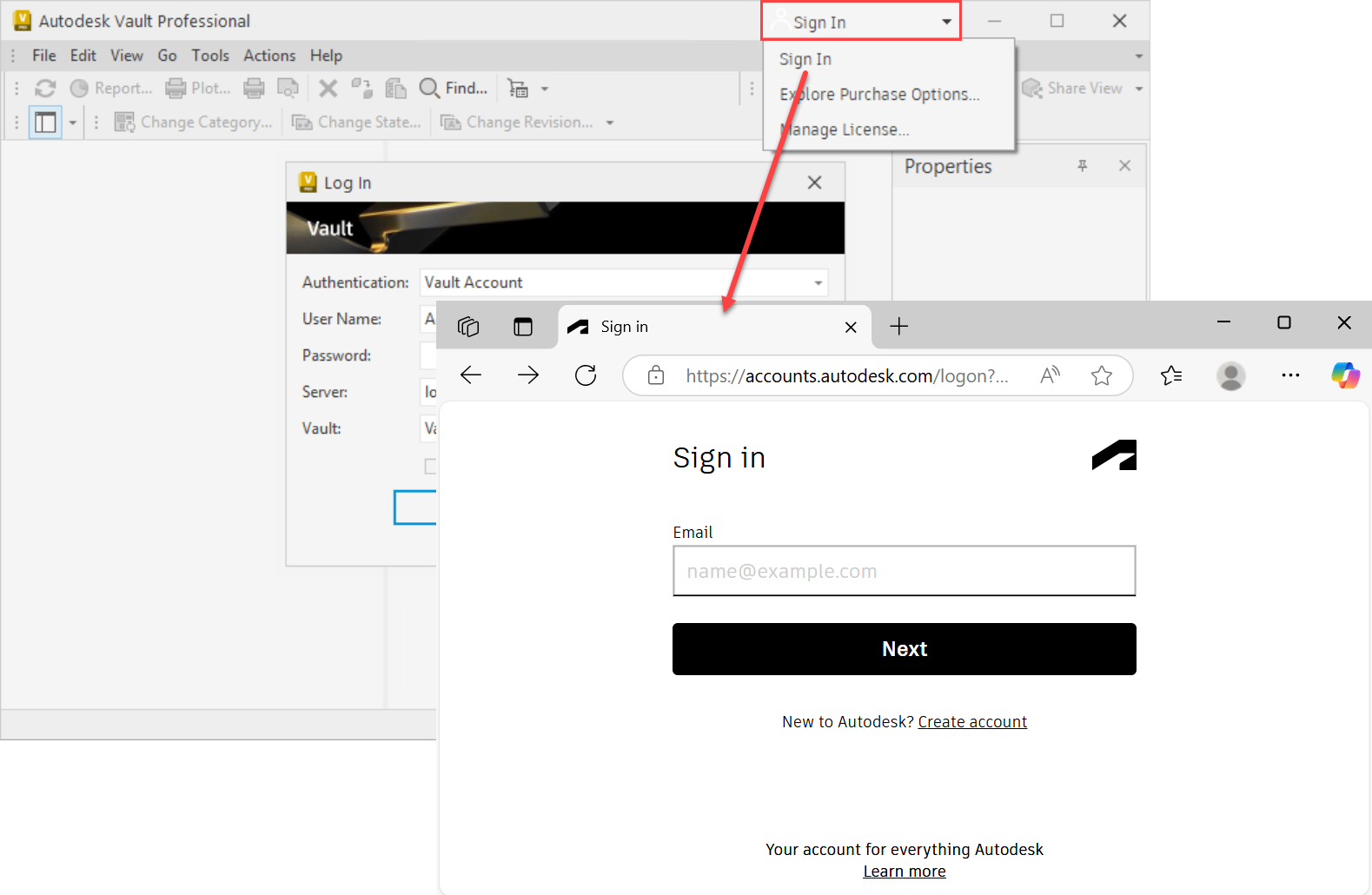
Task: Open the File menu
Action: (x=44, y=56)
